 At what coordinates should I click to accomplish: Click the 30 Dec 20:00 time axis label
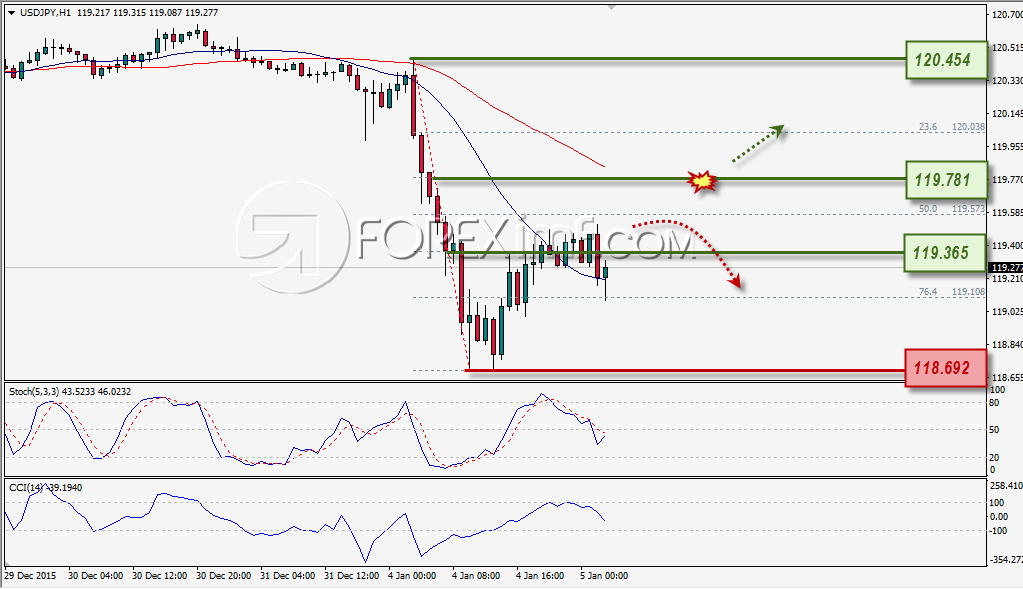[223, 576]
